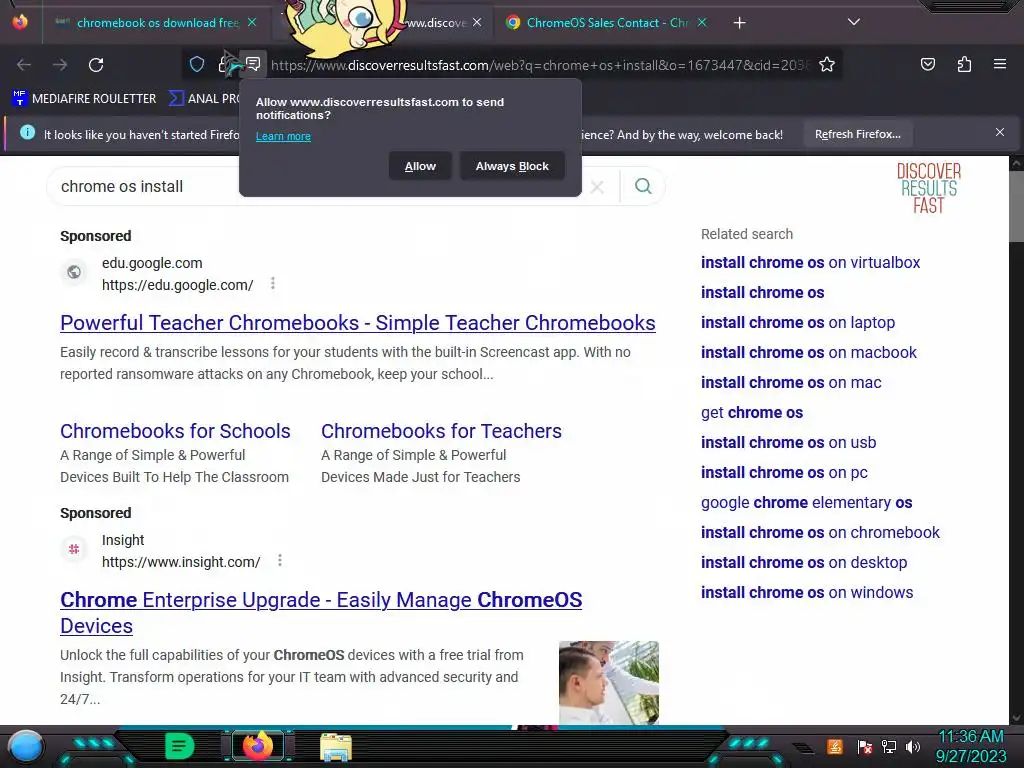The height and width of the screenshot is (768, 1024).
Task: Open File Explorer from taskbar
Action: 336,747
